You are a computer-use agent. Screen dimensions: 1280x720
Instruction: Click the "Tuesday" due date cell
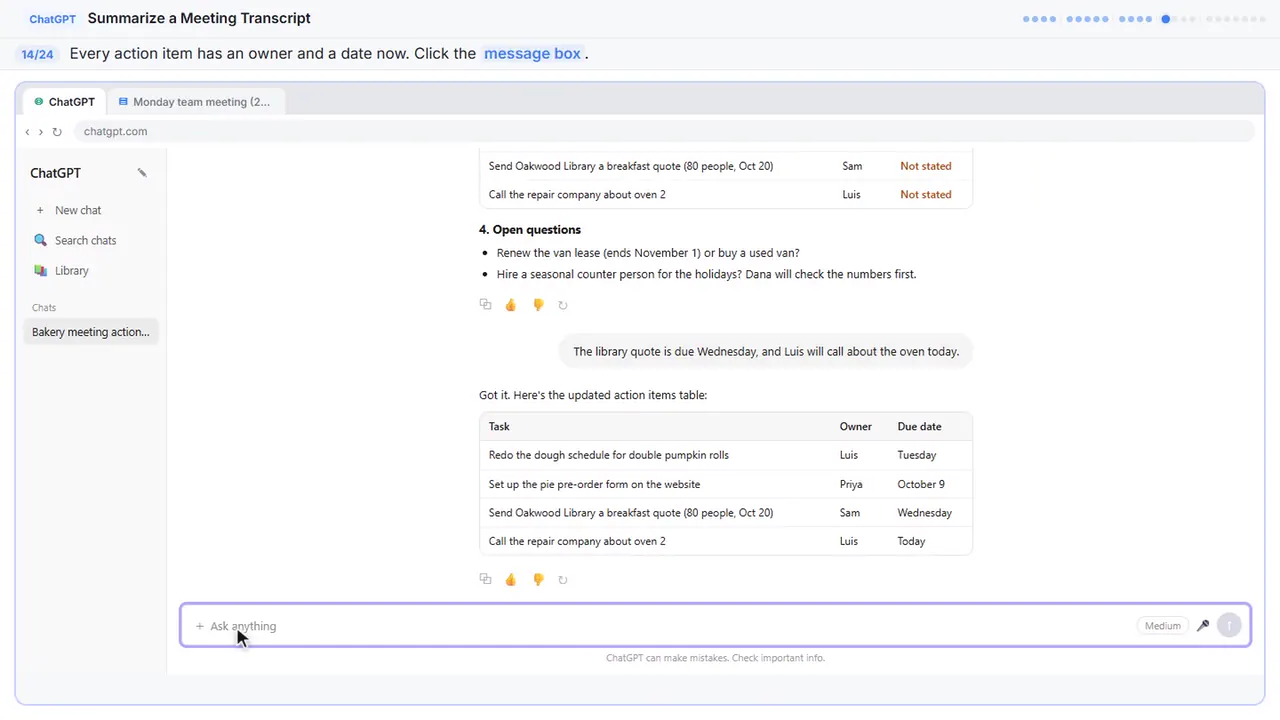[x=917, y=455]
